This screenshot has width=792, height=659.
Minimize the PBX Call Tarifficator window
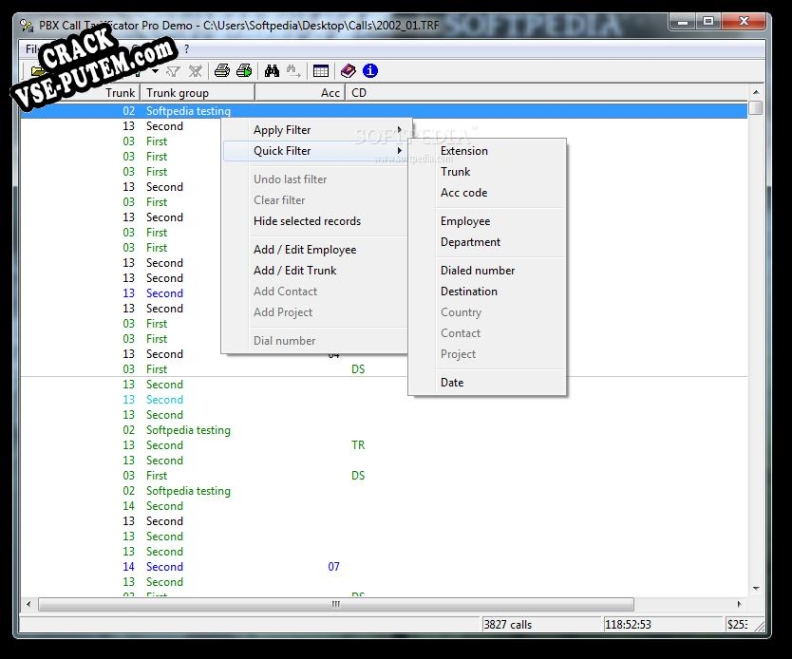[x=683, y=21]
